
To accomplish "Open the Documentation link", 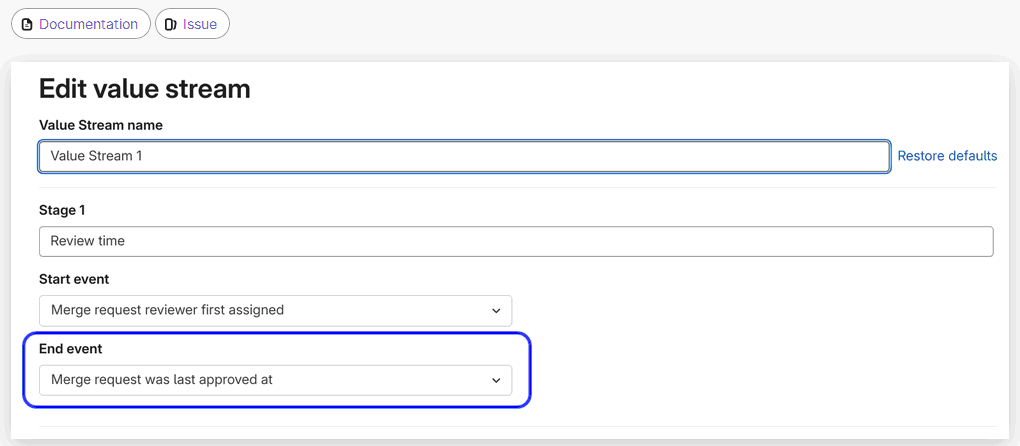I will 88,24.
